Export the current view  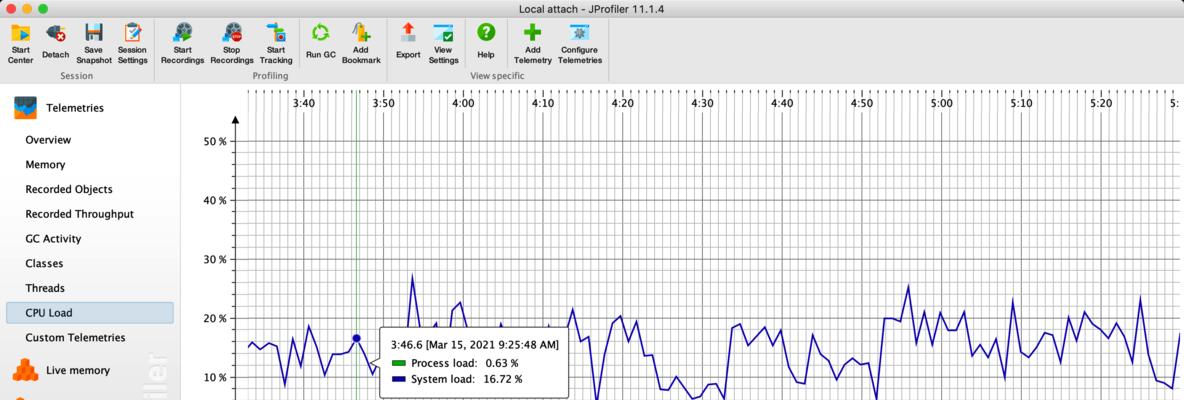click(408, 43)
